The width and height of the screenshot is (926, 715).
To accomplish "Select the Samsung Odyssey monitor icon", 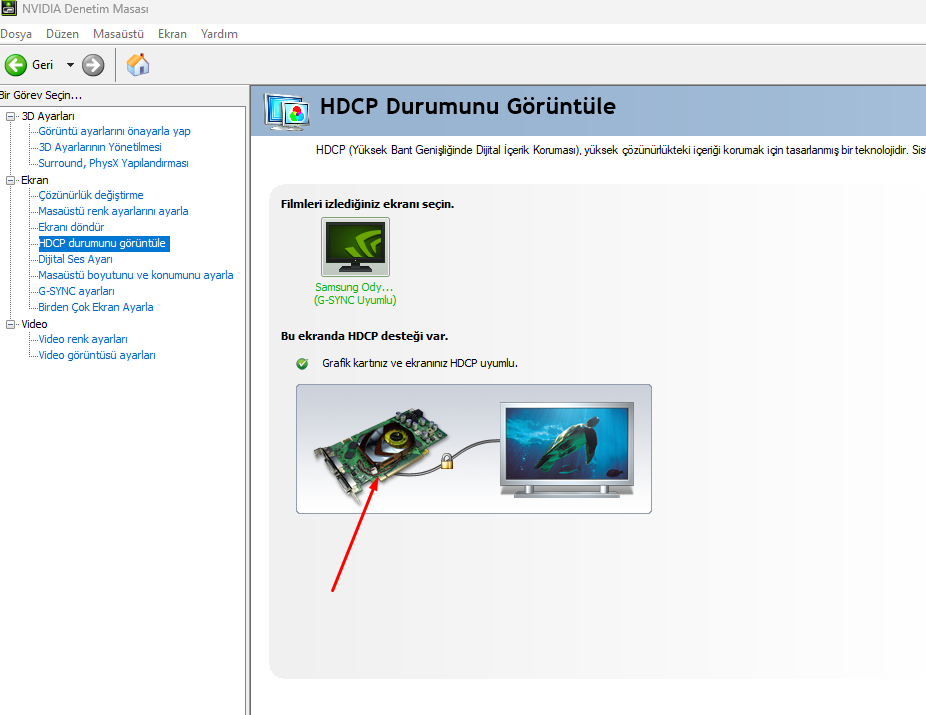I will (356, 247).
